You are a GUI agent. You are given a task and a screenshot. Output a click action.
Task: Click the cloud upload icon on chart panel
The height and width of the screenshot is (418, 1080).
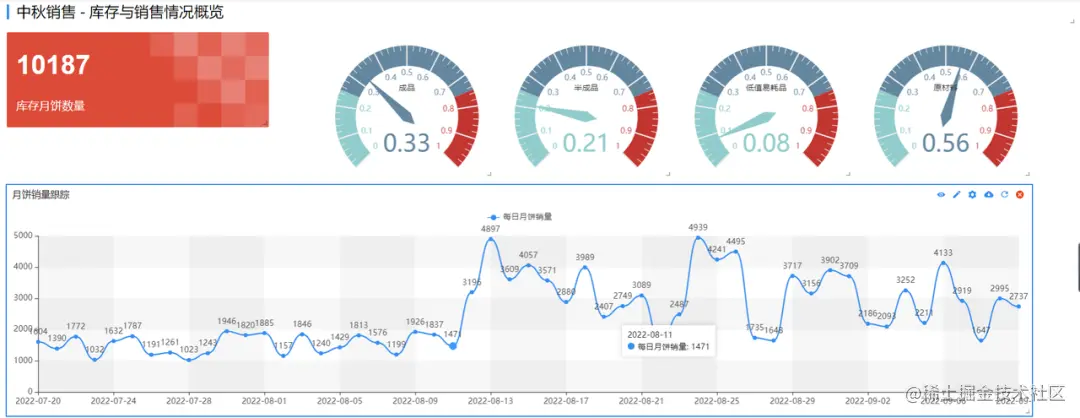[989, 195]
